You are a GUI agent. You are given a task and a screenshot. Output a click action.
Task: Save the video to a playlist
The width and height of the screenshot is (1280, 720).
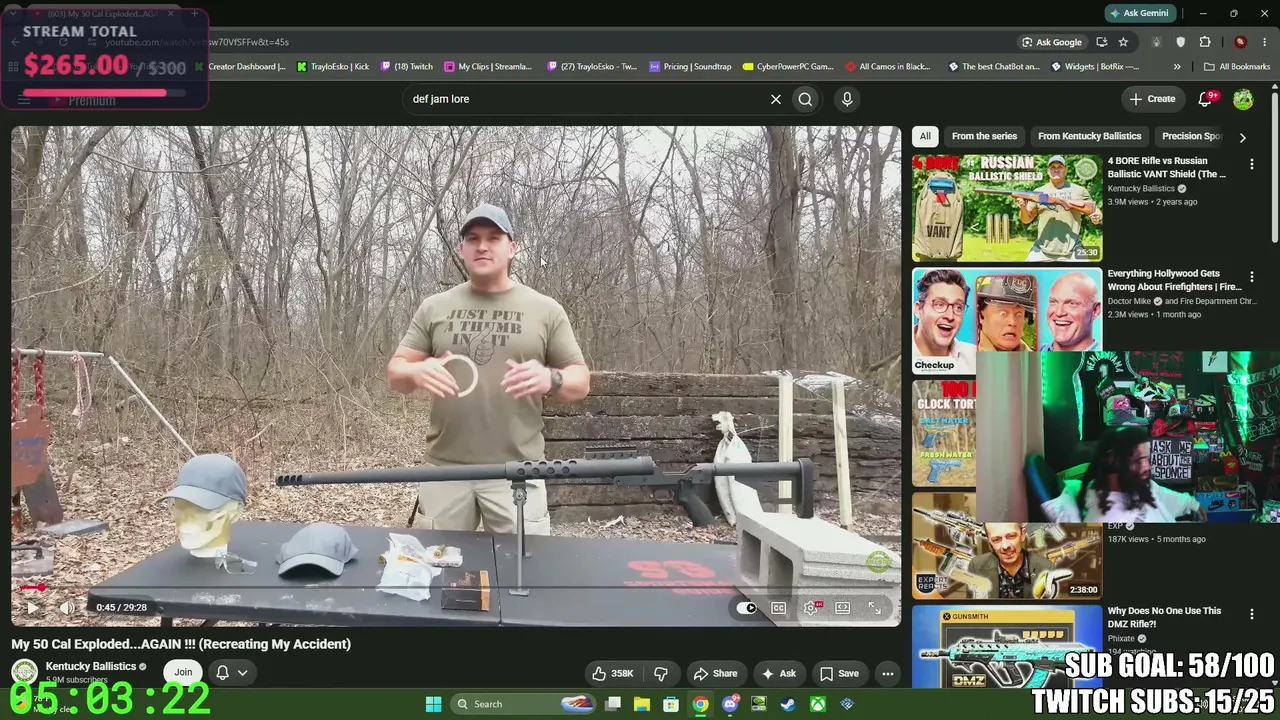coord(838,673)
